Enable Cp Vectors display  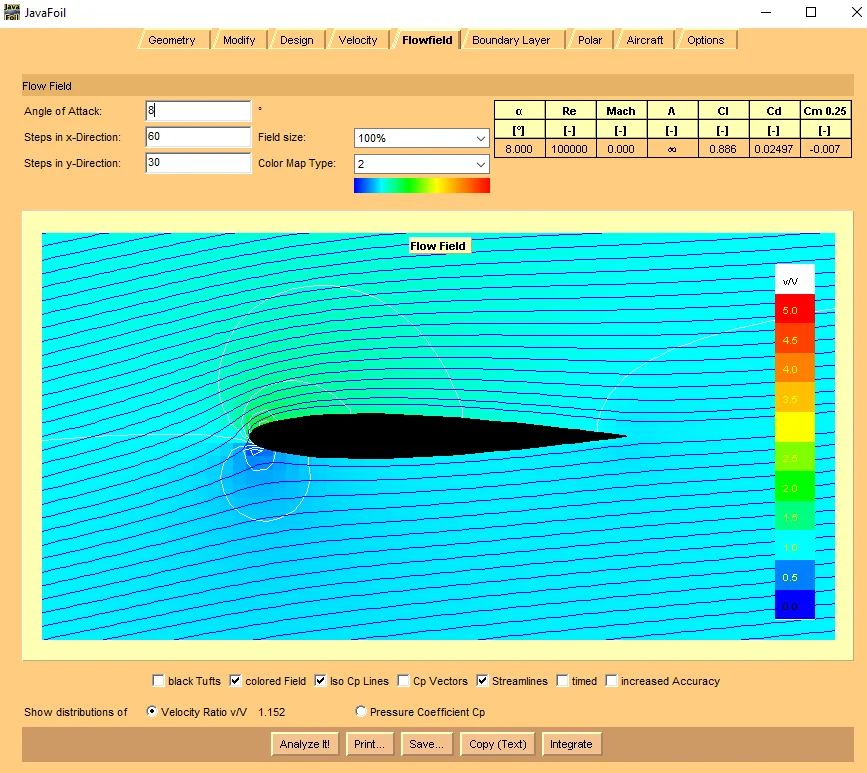403,681
